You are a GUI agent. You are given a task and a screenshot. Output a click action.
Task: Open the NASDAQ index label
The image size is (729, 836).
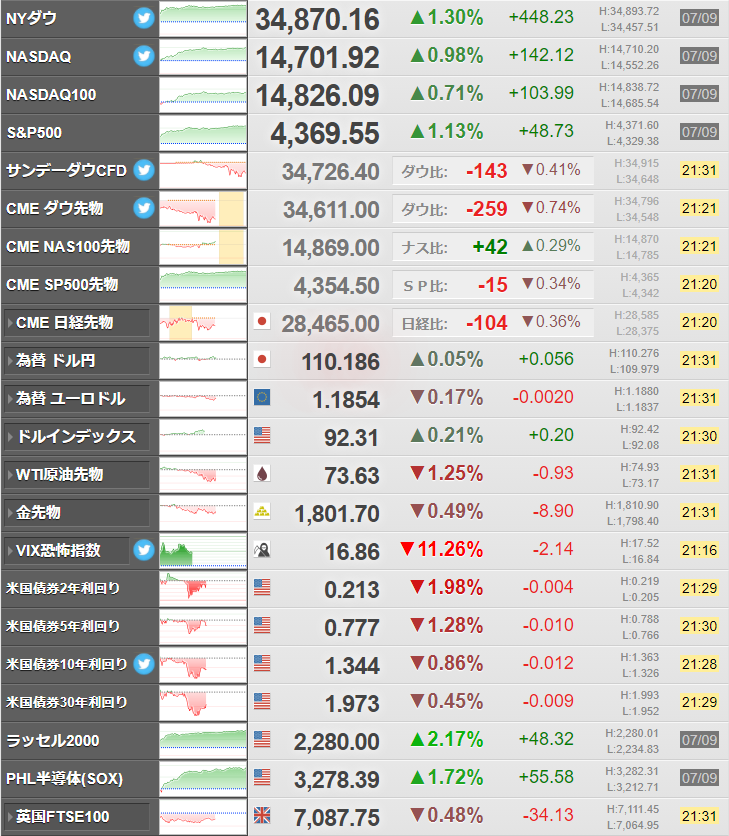click(38, 57)
